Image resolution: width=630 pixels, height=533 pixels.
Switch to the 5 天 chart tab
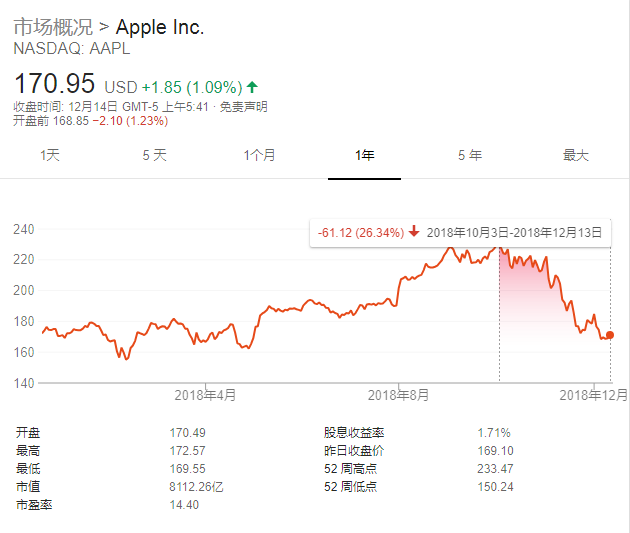pyautogui.click(x=154, y=155)
